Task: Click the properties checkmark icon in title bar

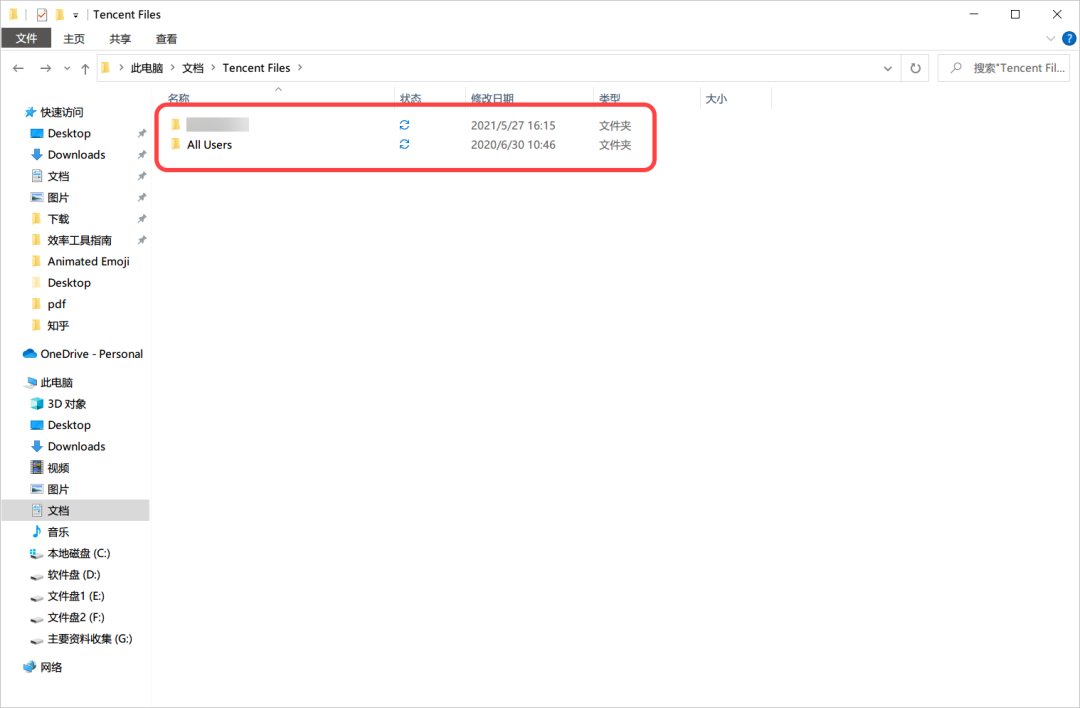Action: [42, 14]
